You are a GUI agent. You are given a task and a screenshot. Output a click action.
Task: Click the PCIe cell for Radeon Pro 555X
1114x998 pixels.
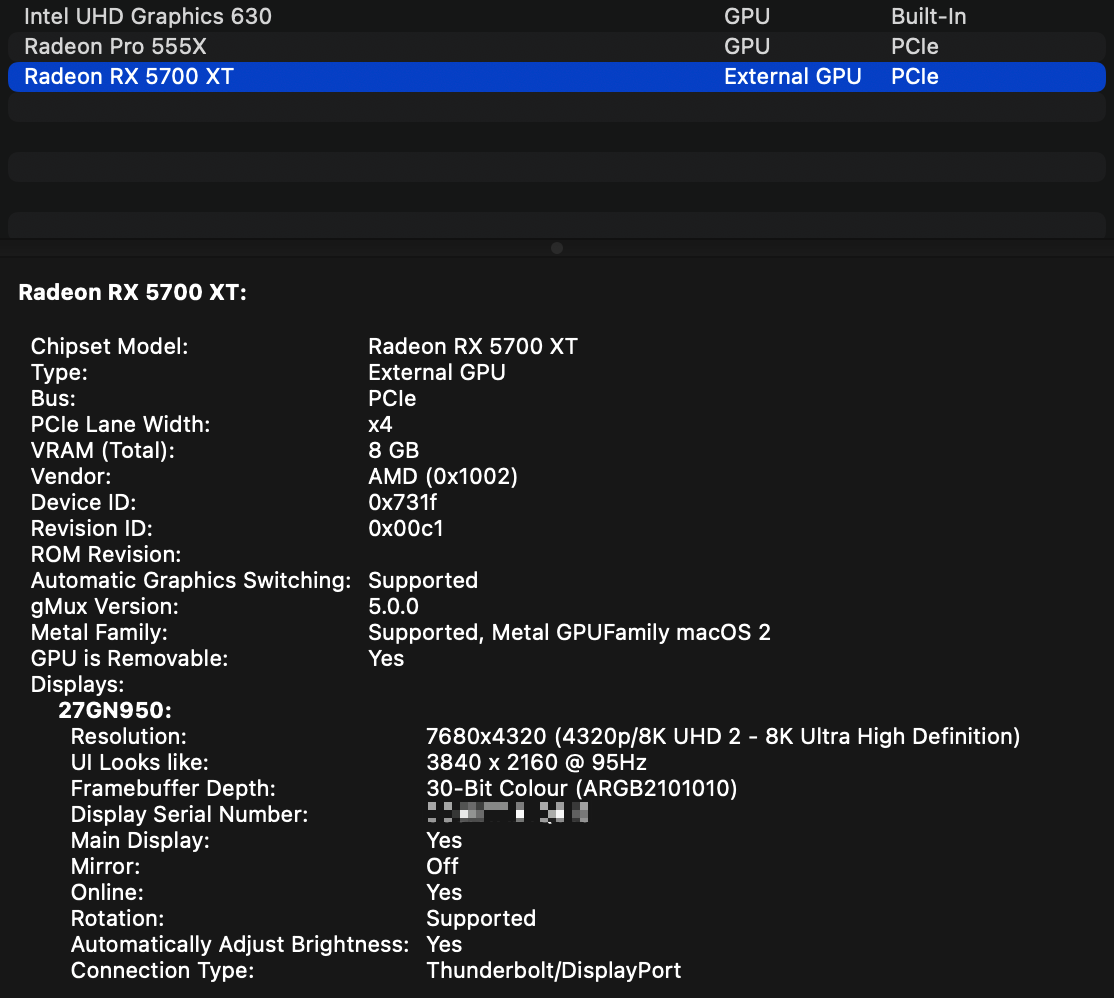[x=915, y=46]
